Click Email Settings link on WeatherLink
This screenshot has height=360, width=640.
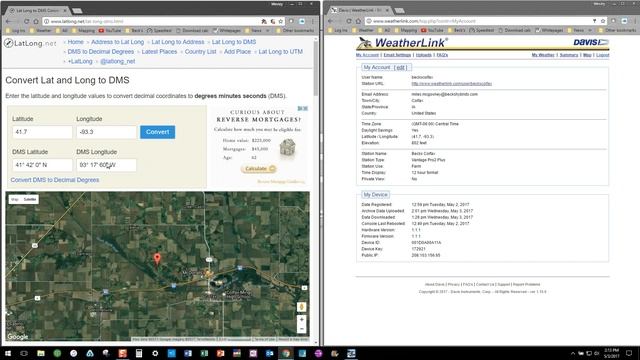[x=397, y=55]
